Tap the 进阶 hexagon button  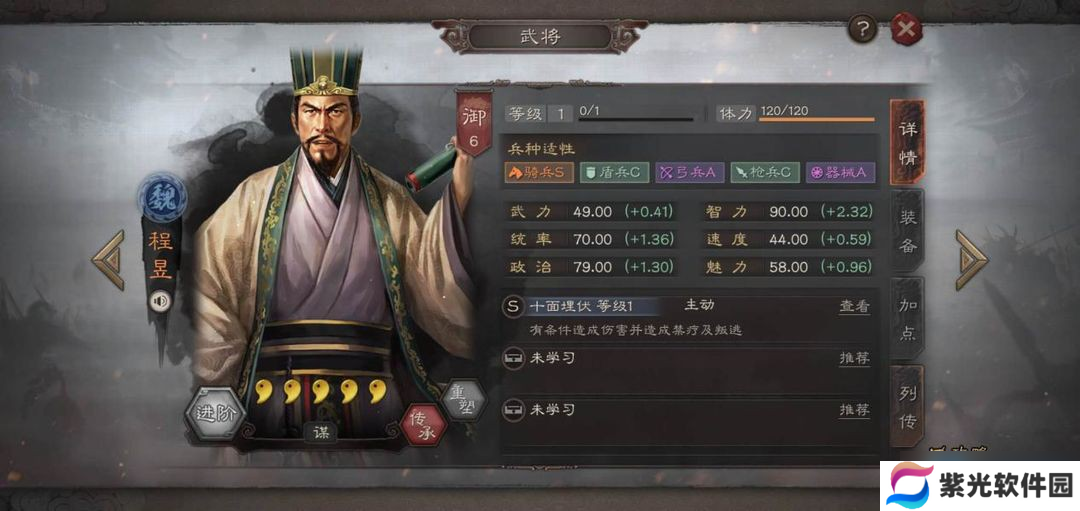click(x=215, y=413)
